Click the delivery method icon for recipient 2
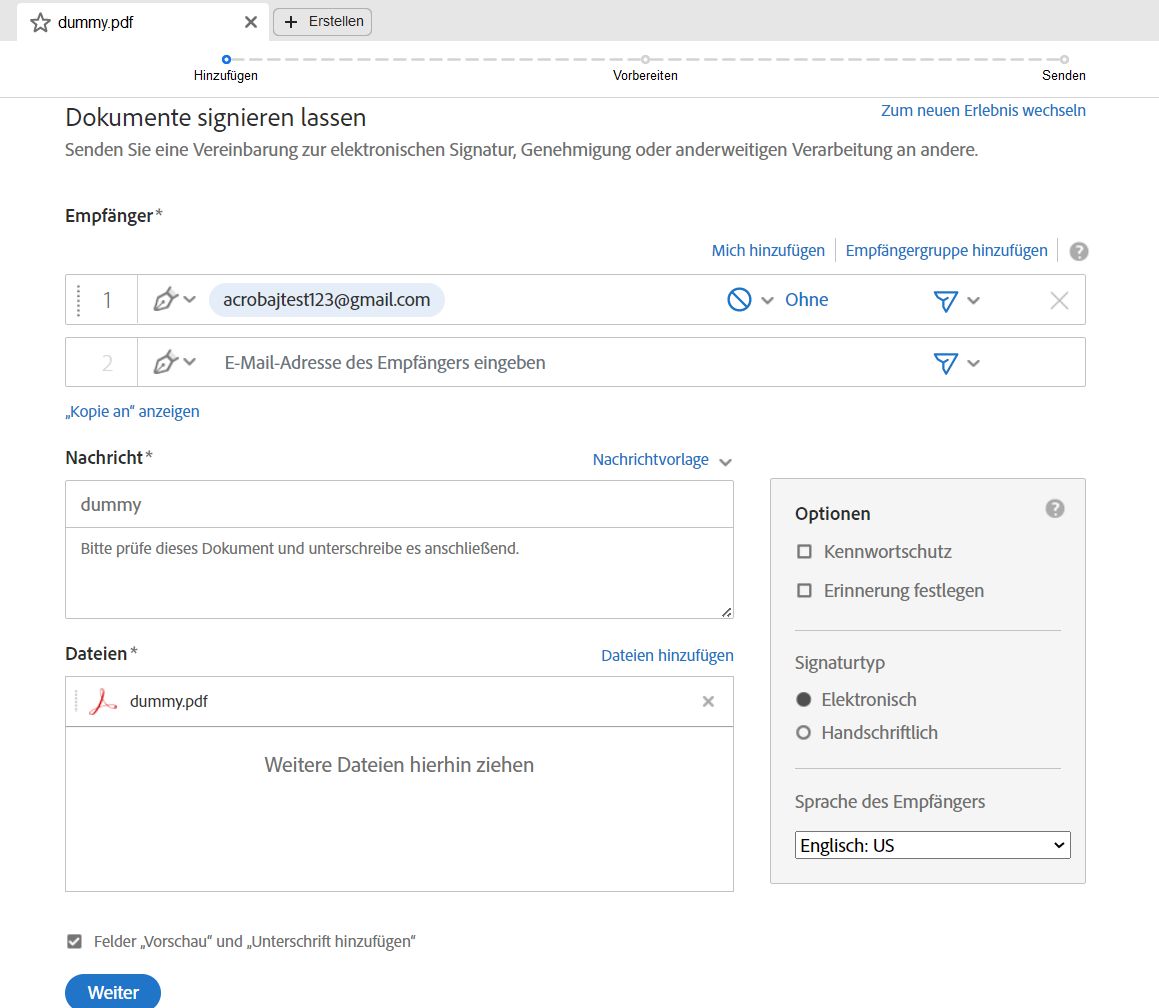 [944, 363]
